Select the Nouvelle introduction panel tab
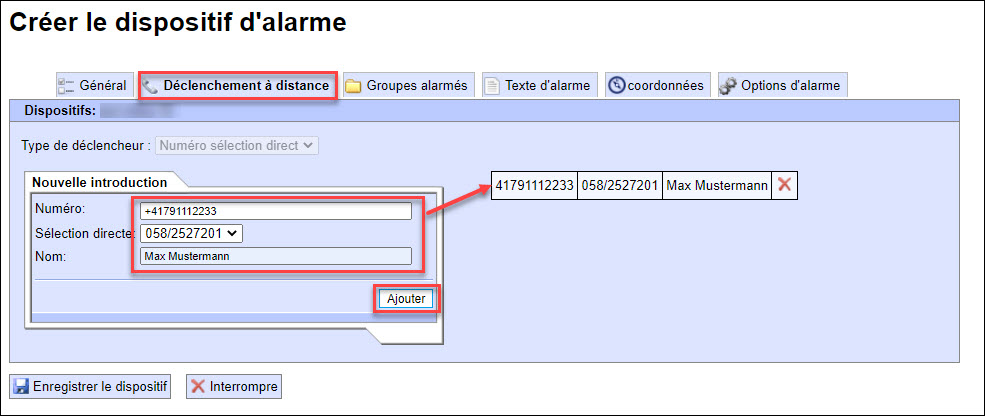 coord(100,182)
